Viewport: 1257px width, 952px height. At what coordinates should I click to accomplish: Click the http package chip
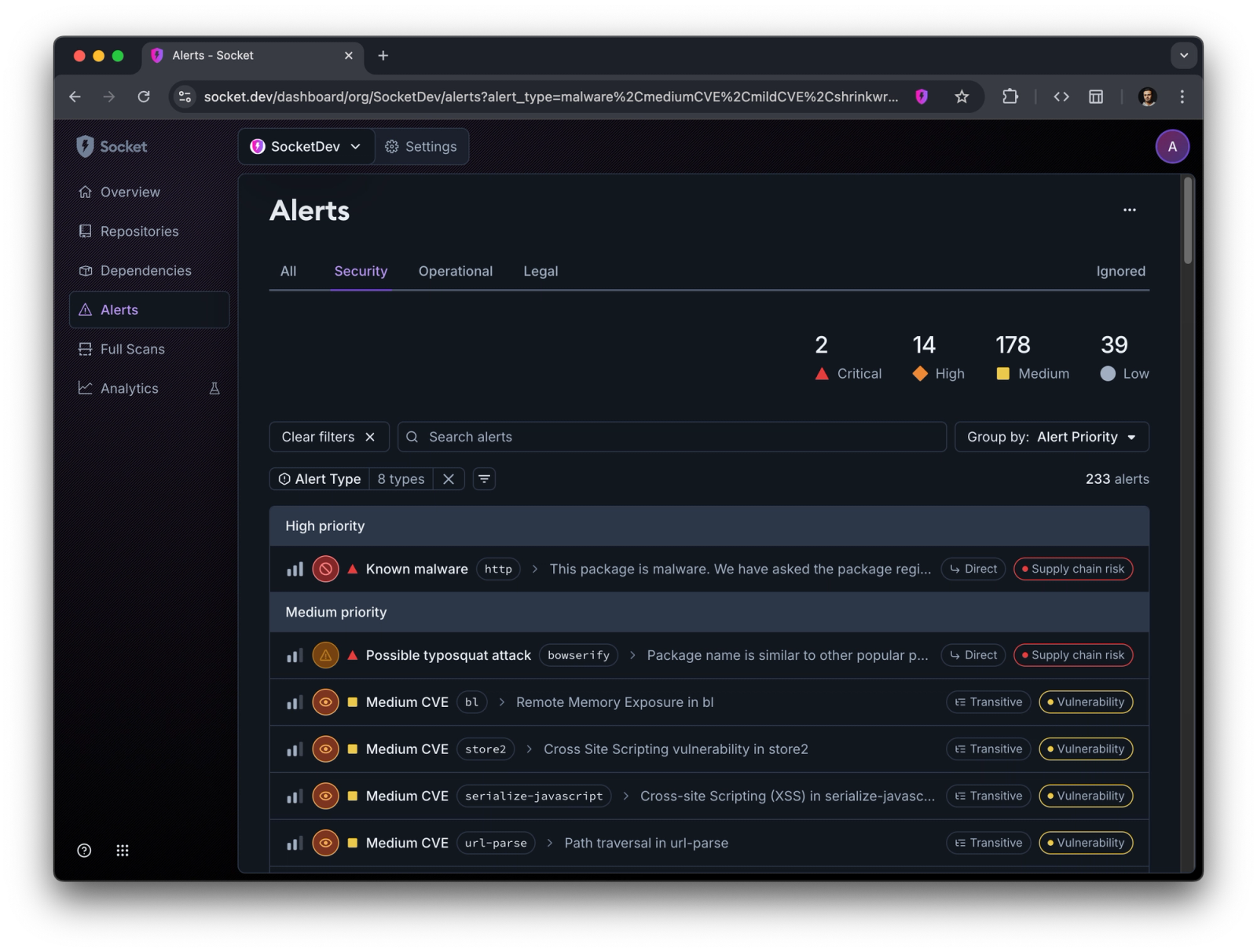tap(498, 569)
